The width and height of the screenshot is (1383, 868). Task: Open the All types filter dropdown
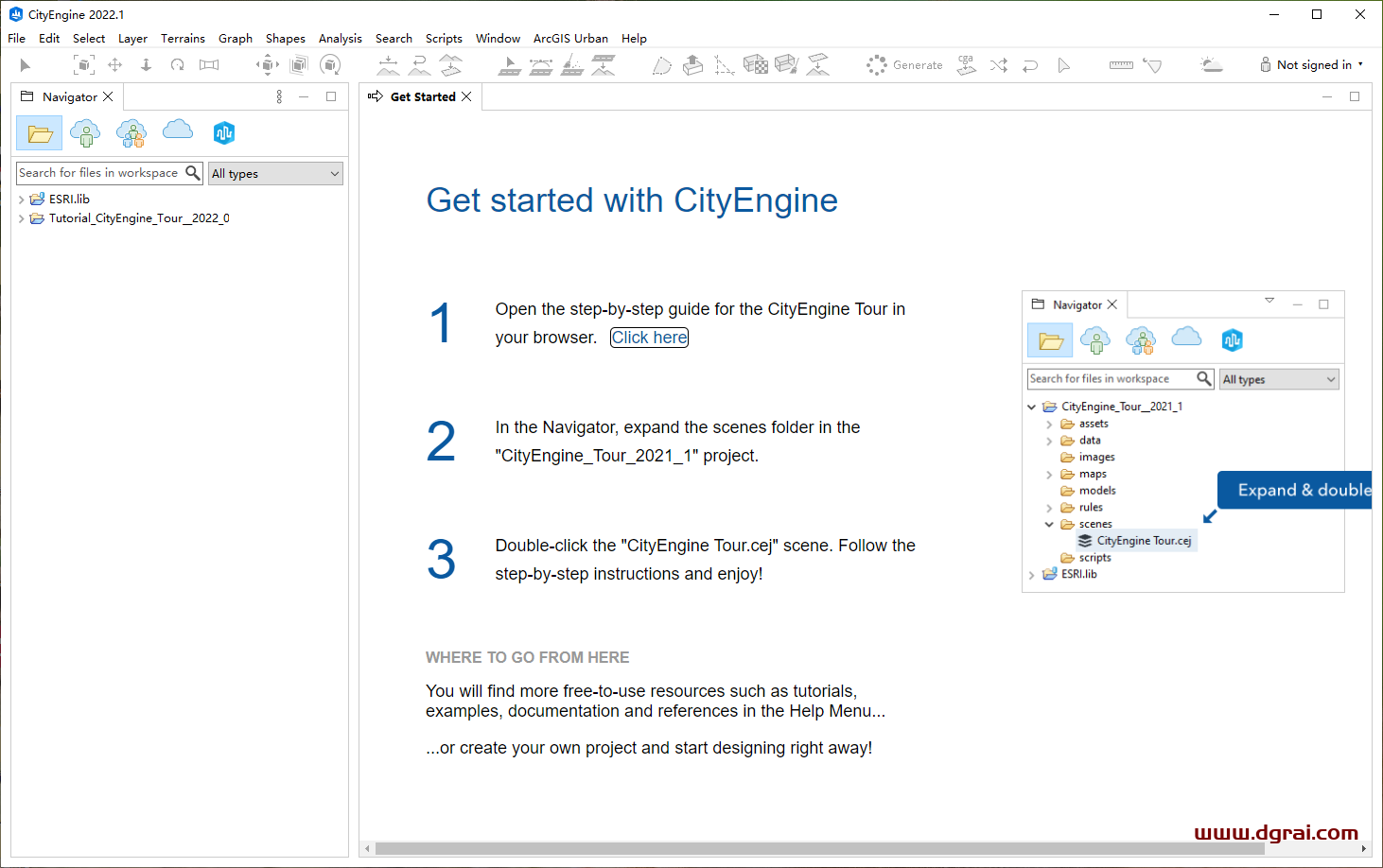coord(275,173)
